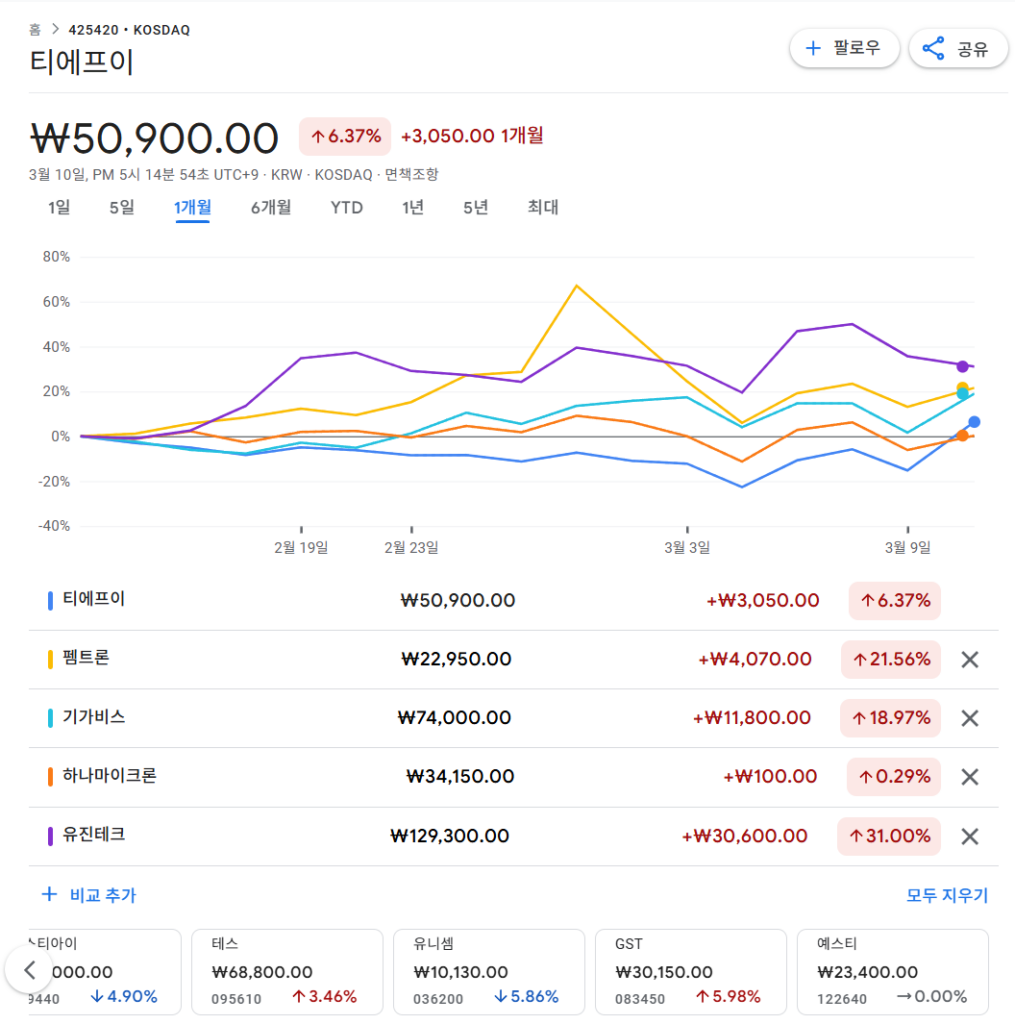Click the plus icon next to 비교 추가
1015x1024 pixels.
point(49,894)
